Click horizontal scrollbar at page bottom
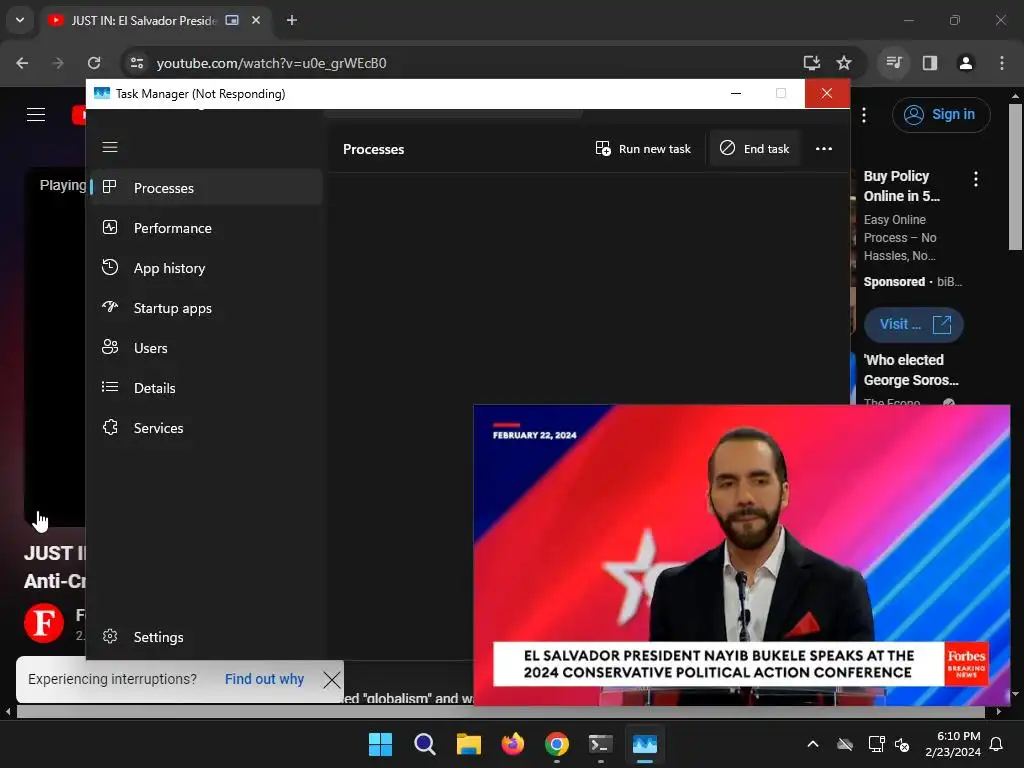 pyautogui.click(x=500, y=712)
